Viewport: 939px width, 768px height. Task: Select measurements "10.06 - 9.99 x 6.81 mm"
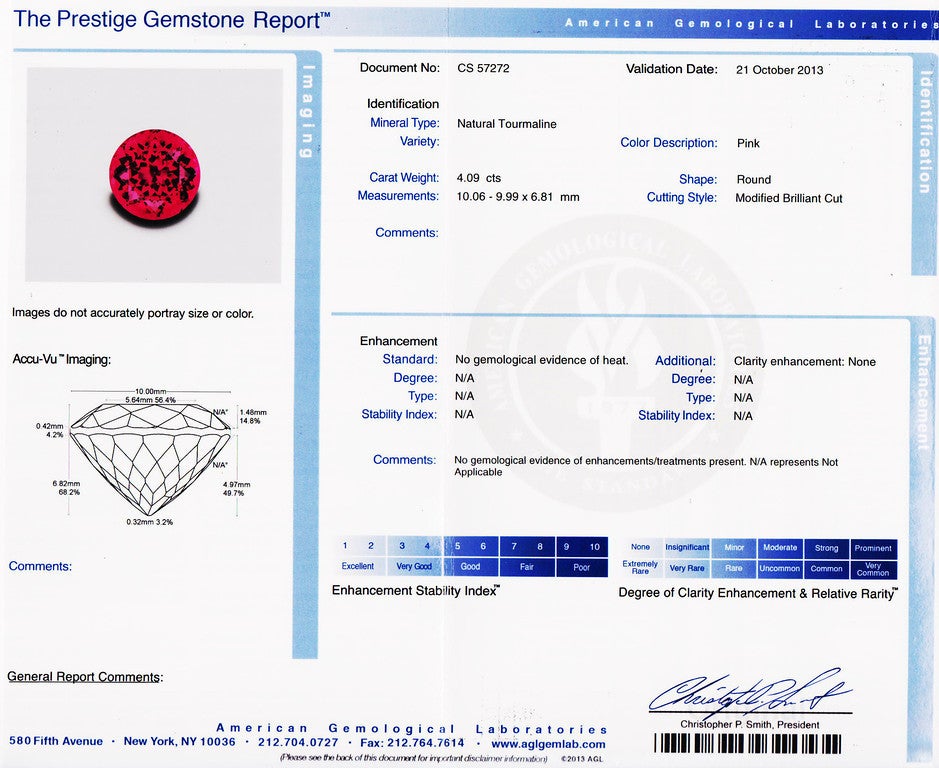518,196
